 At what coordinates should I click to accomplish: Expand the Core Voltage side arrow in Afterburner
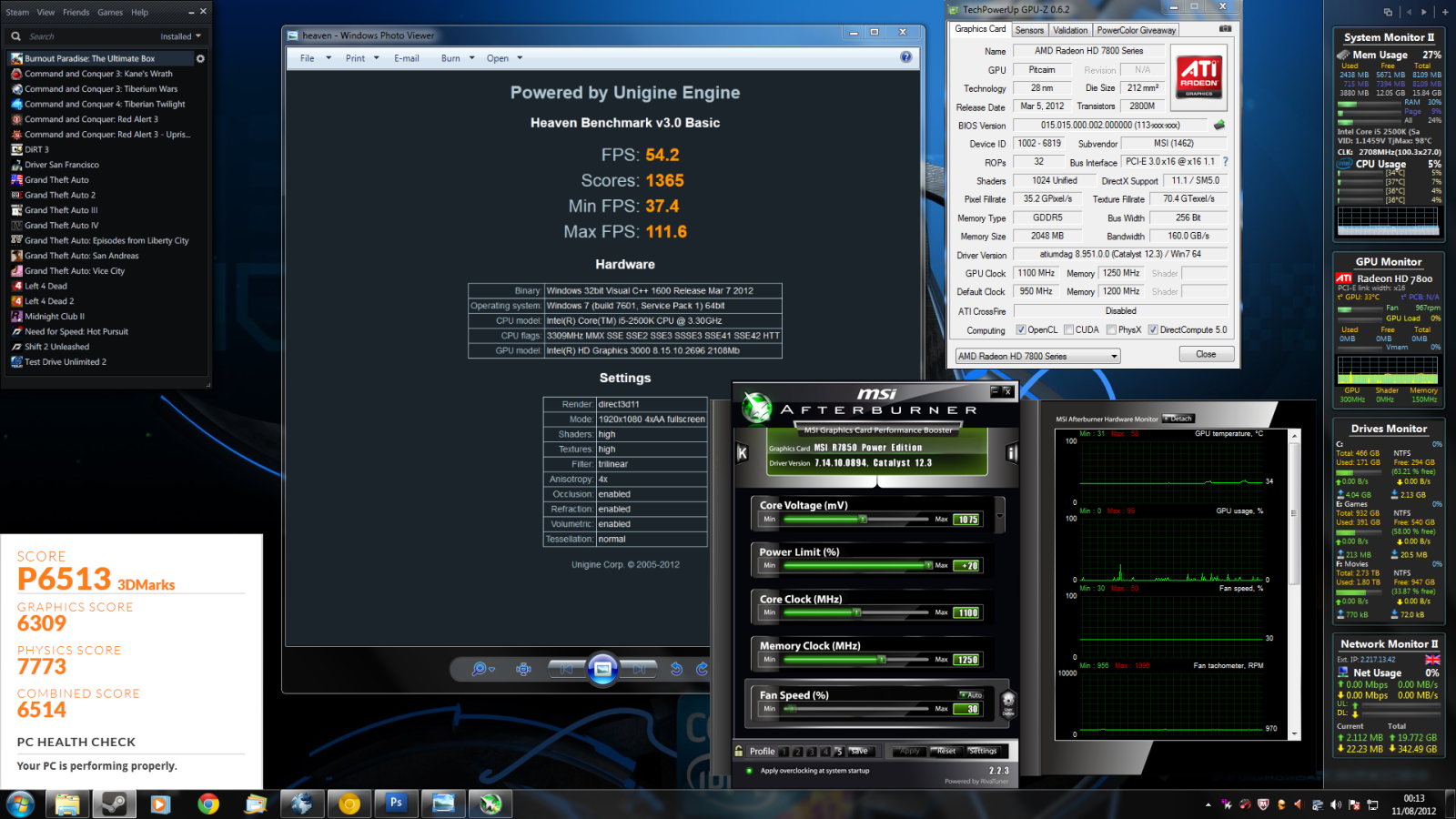1000,515
